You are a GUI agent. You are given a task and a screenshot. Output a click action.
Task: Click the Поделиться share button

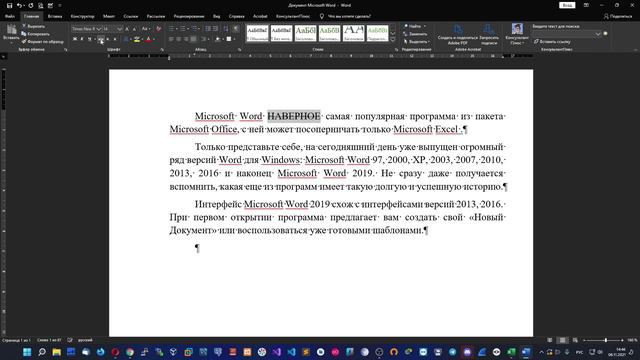click(618, 16)
